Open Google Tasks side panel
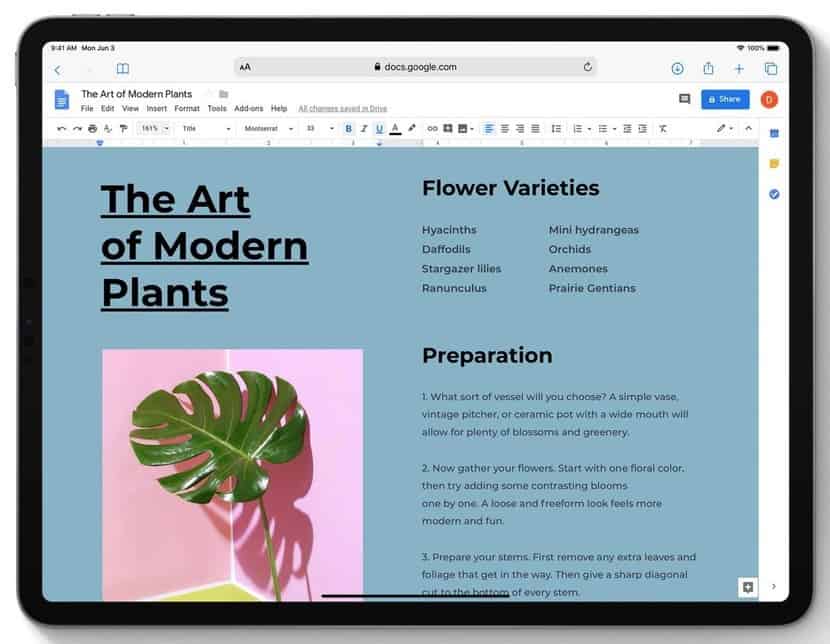This screenshot has width=830, height=644. tap(775, 193)
